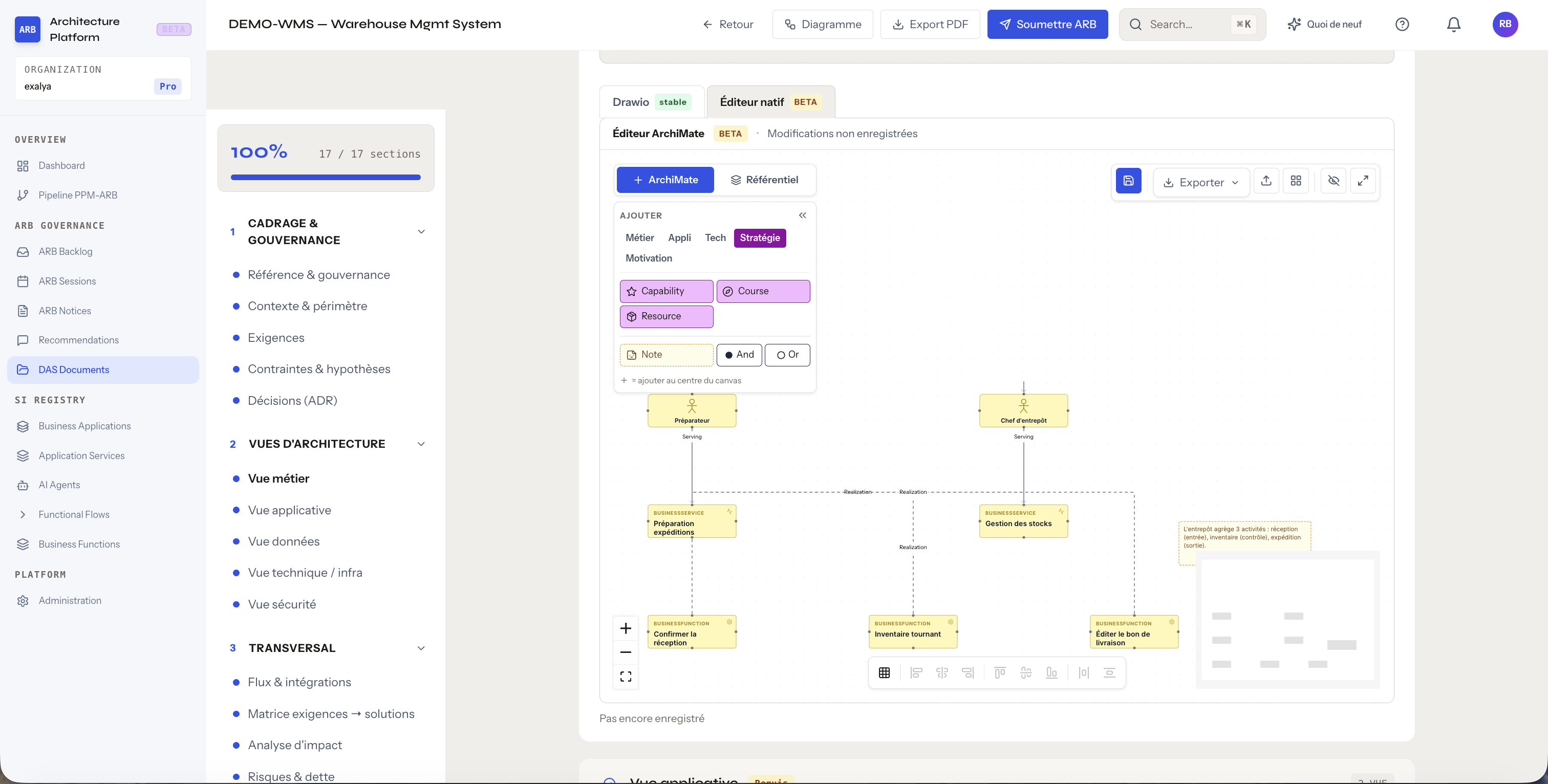The height and width of the screenshot is (784, 1548).
Task: Focus the Search field
Action: coord(1192,25)
